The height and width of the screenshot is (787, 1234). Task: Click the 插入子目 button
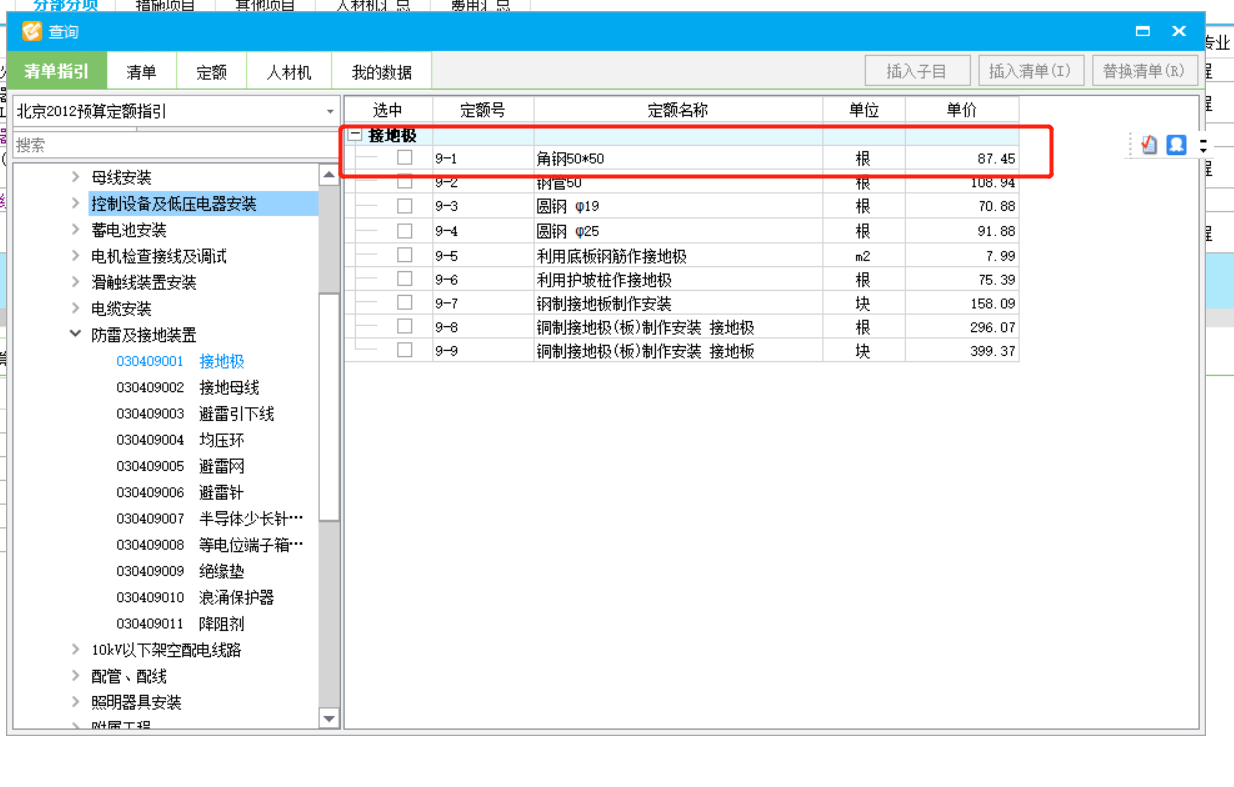coord(918,71)
